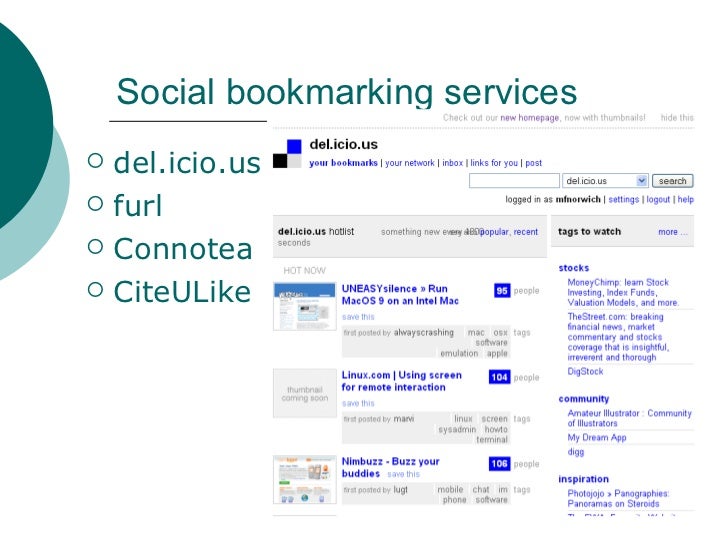Open the My Dream App link
This screenshot has width=728, height=546.
point(597,437)
